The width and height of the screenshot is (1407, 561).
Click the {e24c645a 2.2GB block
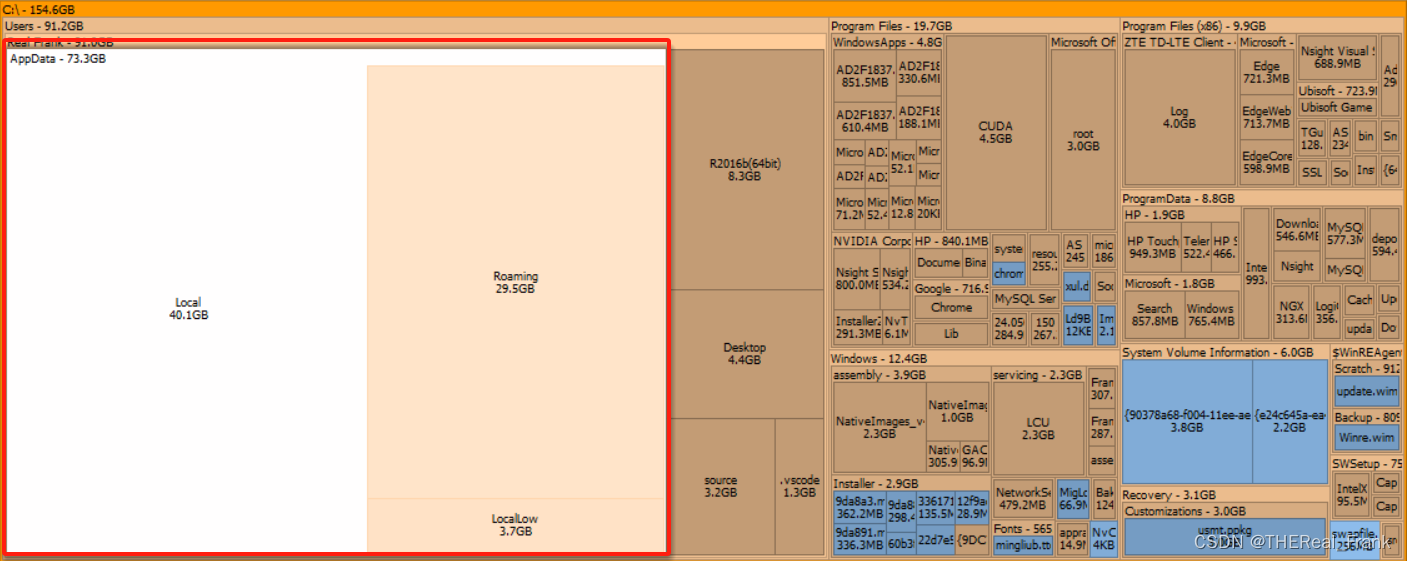coord(1290,420)
